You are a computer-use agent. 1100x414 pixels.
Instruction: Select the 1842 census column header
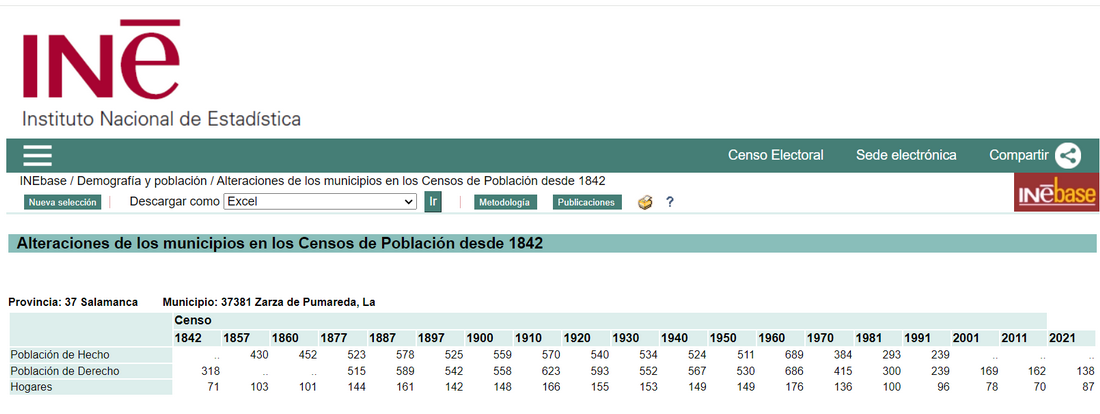[x=189, y=338]
